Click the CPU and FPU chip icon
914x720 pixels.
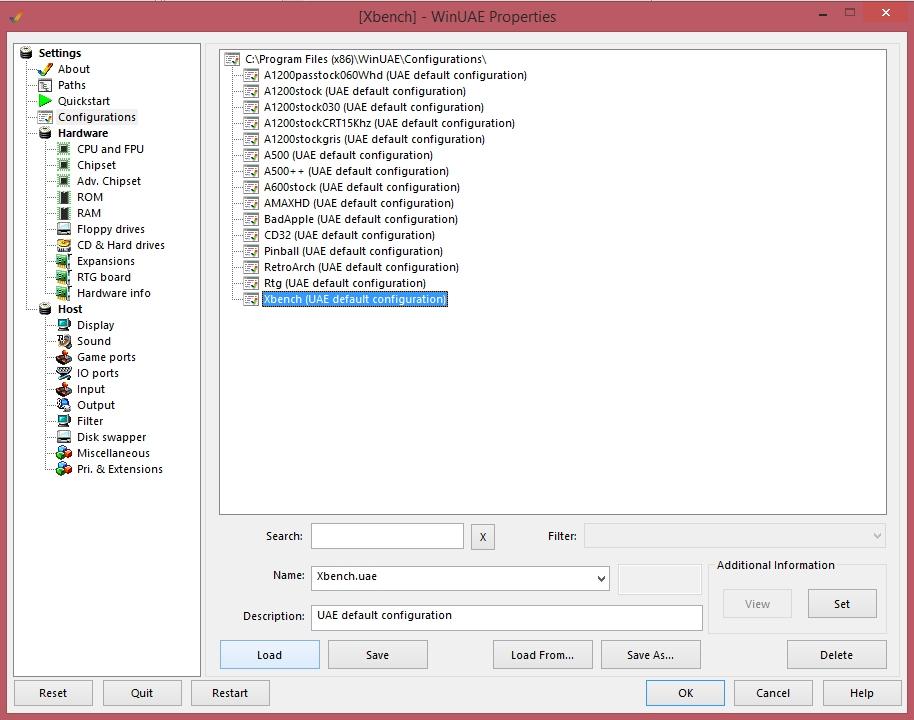coord(64,149)
